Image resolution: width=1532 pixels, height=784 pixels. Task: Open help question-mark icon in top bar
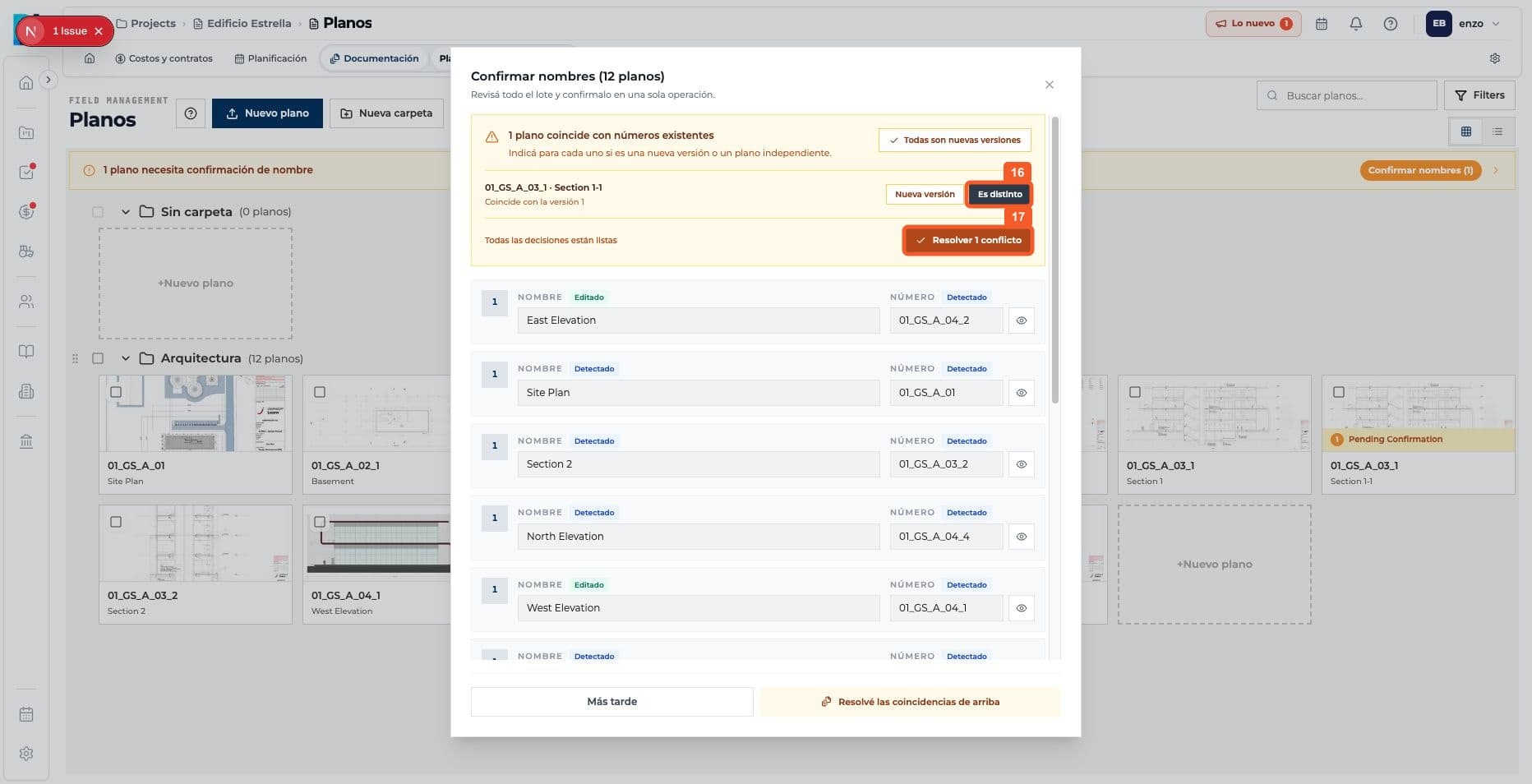click(1391, 24)
